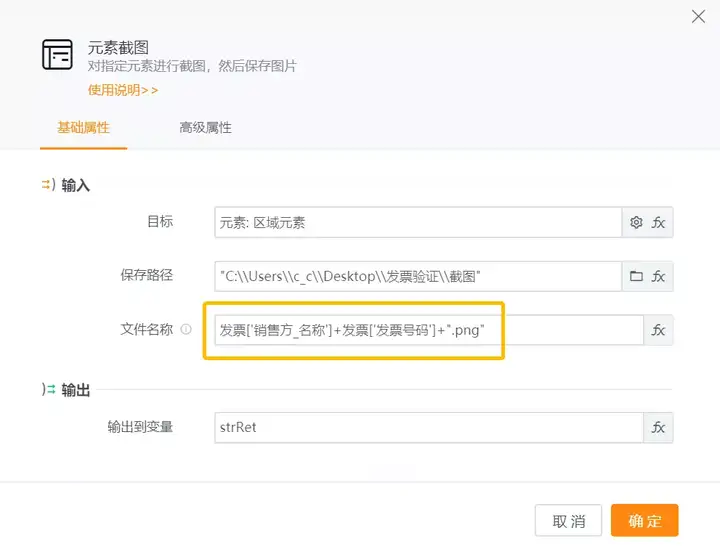
Task: Open the folder browser for 保存路径
Action: click(x=636, y=276)
